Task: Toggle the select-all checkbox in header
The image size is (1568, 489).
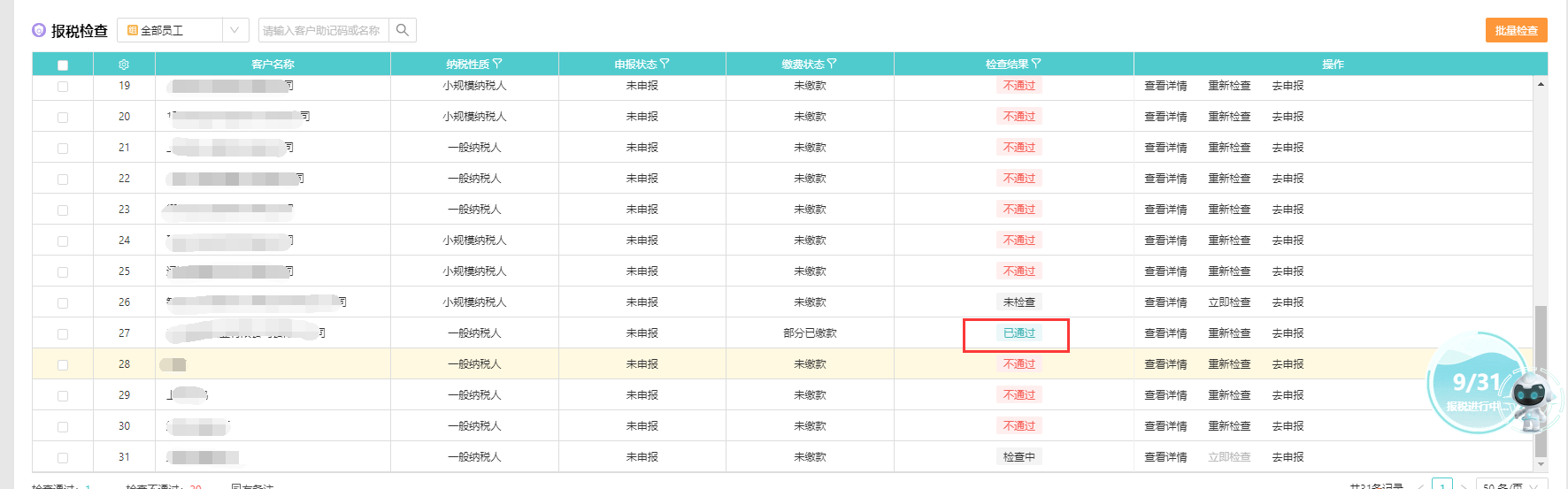Action: pyautogui.click(x=63, y=65)
